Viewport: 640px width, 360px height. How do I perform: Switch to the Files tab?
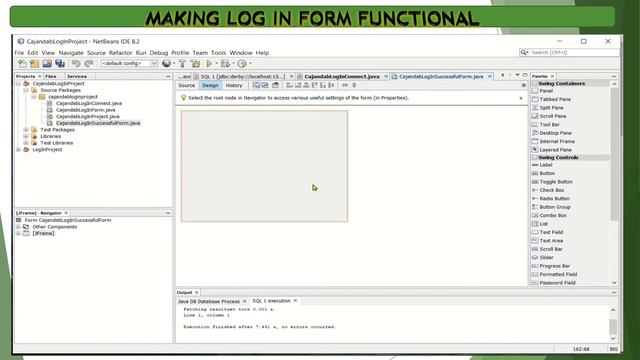click(51, 76)
